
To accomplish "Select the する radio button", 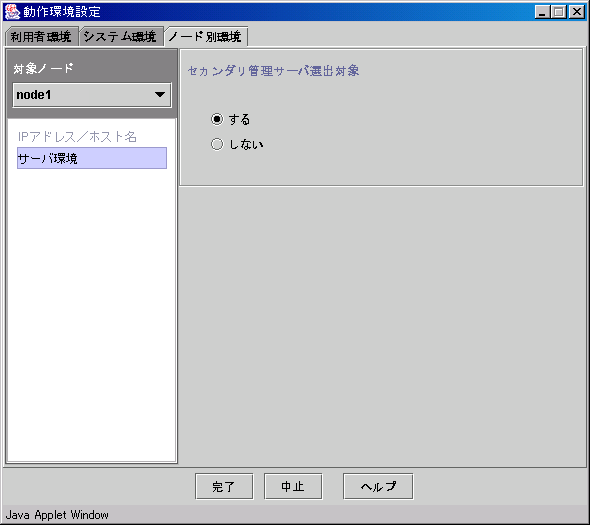I will pyautogui.click(x=217, y=119).
